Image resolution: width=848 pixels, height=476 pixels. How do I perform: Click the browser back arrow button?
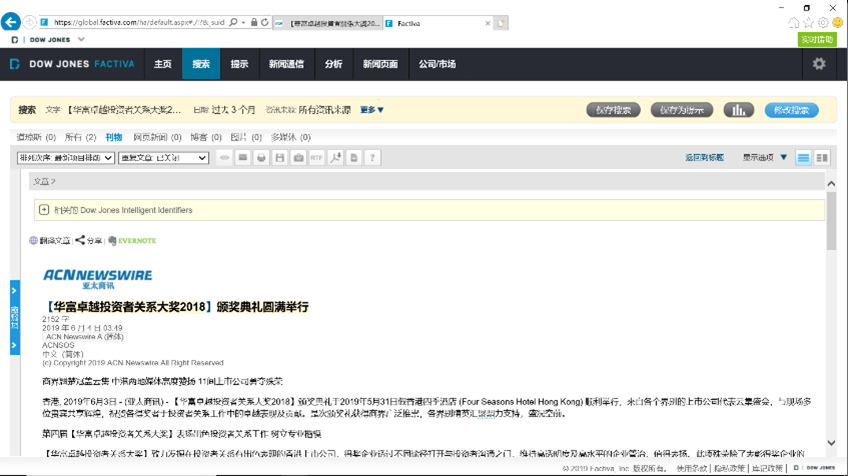(x=11, y=22)
